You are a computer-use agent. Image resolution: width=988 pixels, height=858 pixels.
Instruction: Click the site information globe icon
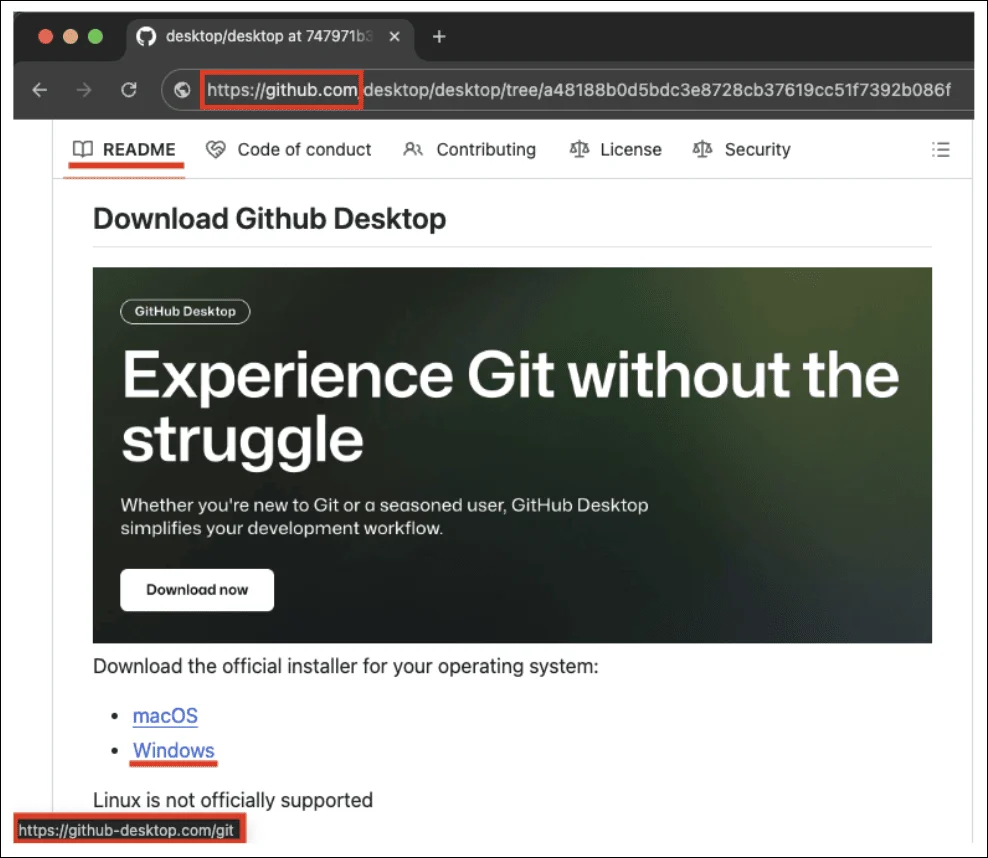182,89
